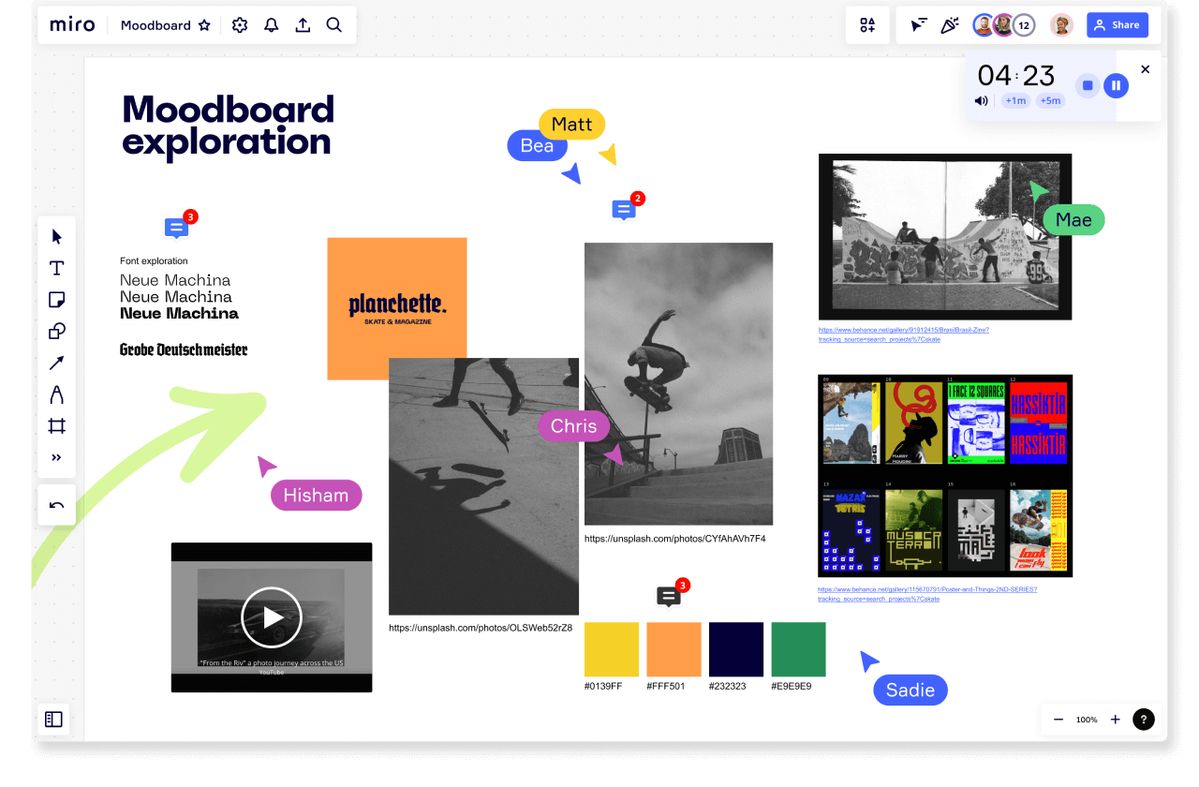Star the Moodboard board as favorite

coord(205,26)
